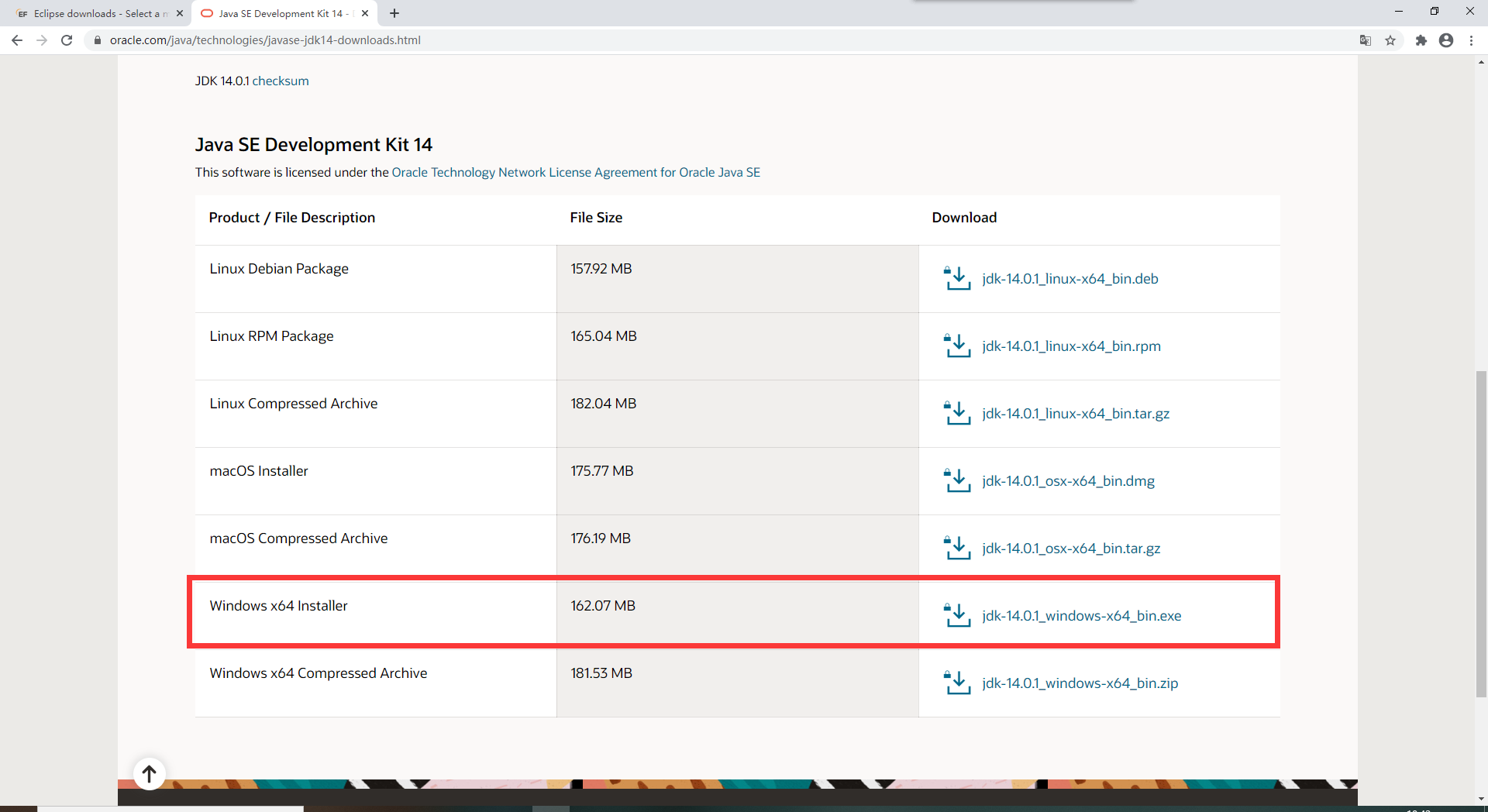1488x812 pixels.
Task: Reload the current page
Action: click(67, 40)
